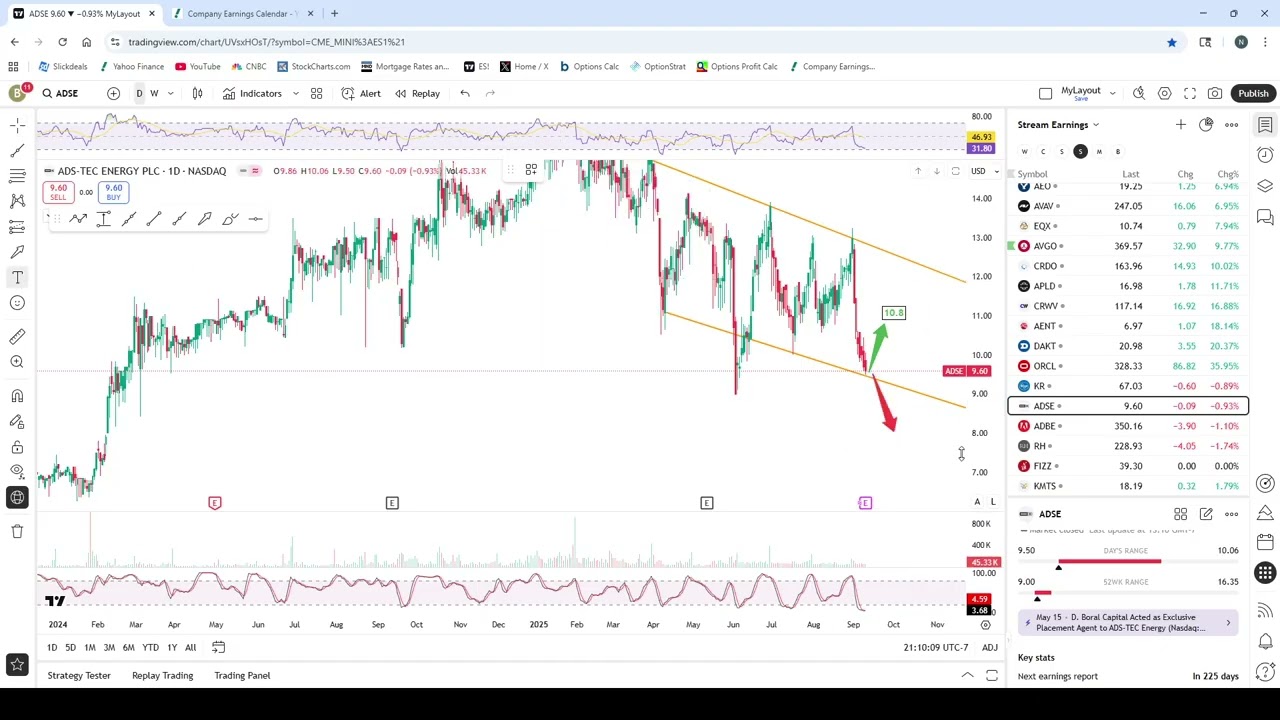Select the crosshair cursor tool

pos(17,125)
